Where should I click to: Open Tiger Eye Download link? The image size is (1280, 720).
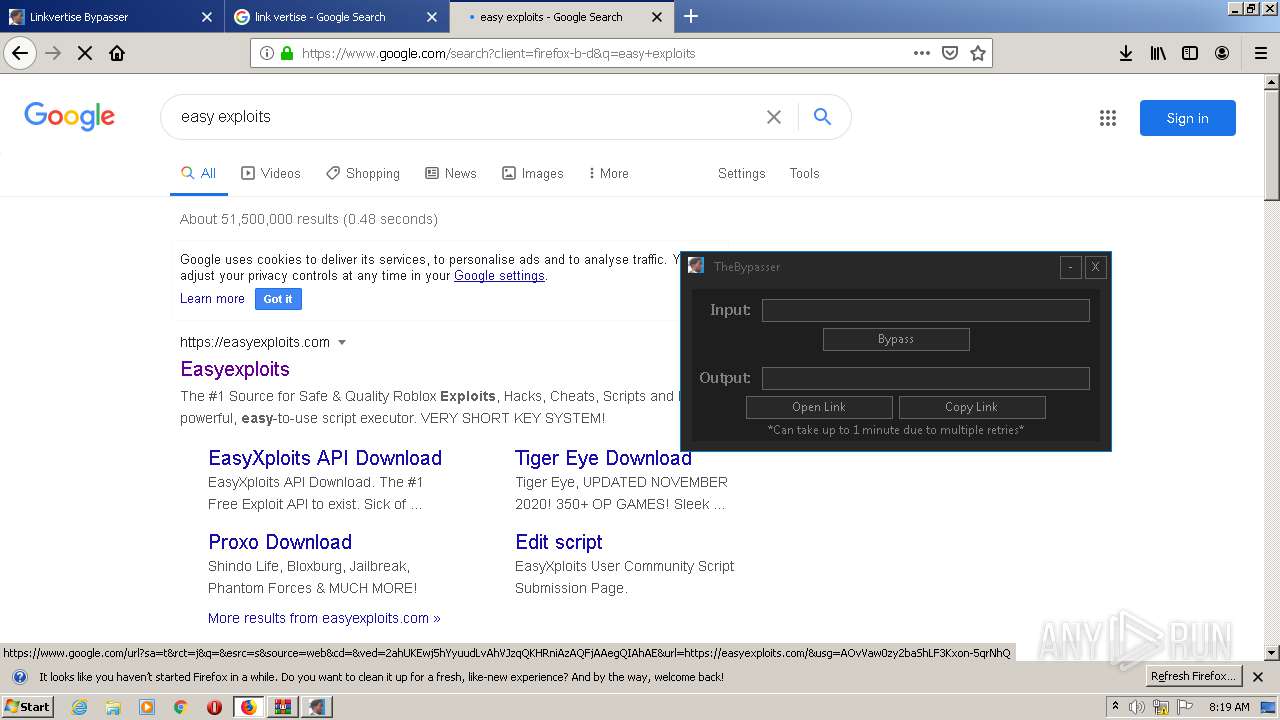[x=603, y=458]
